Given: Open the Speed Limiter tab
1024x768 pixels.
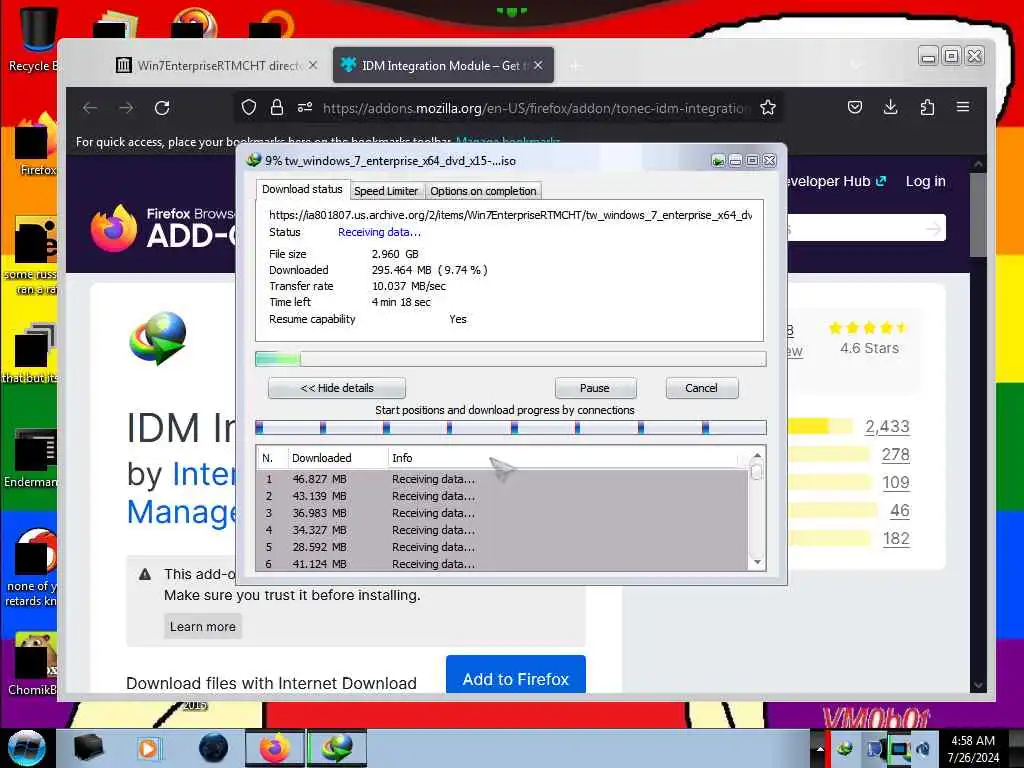Looking at the screenshot, I should pyautogui.click(x=386, y=191).
